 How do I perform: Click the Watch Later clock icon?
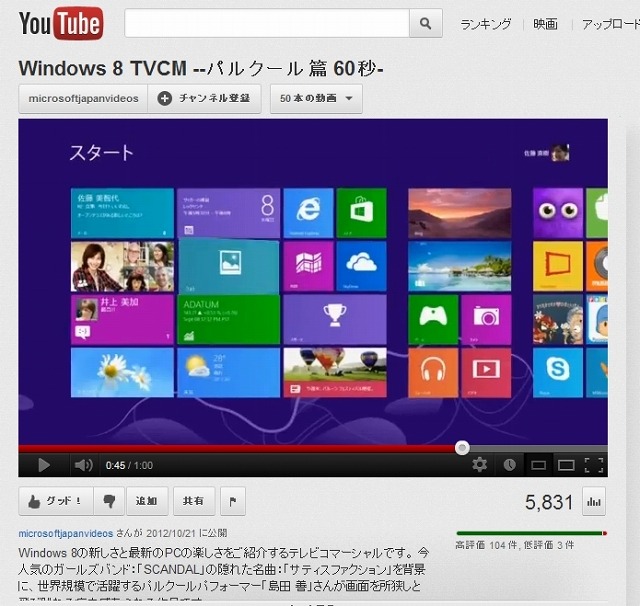pyautogui.click(x=509, y=465)
